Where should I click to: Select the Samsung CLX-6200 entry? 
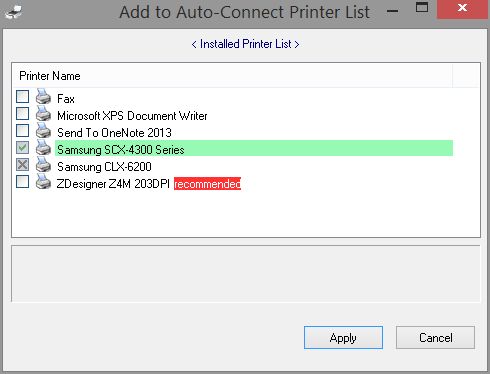point(104,167)
